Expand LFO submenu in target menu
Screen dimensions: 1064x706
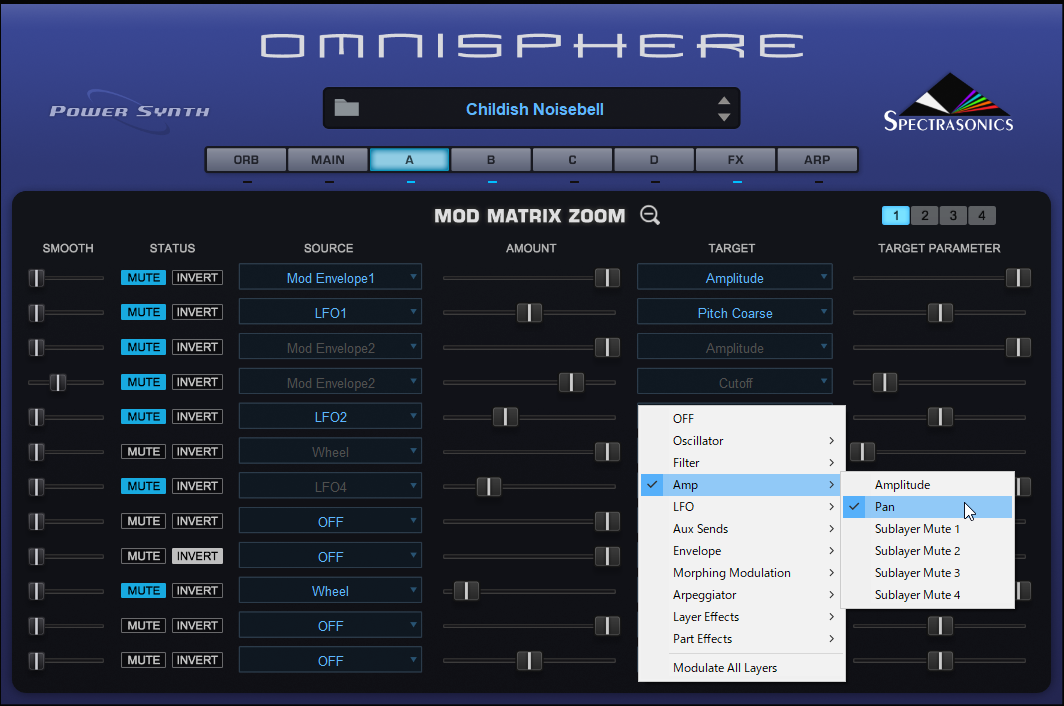742,507
